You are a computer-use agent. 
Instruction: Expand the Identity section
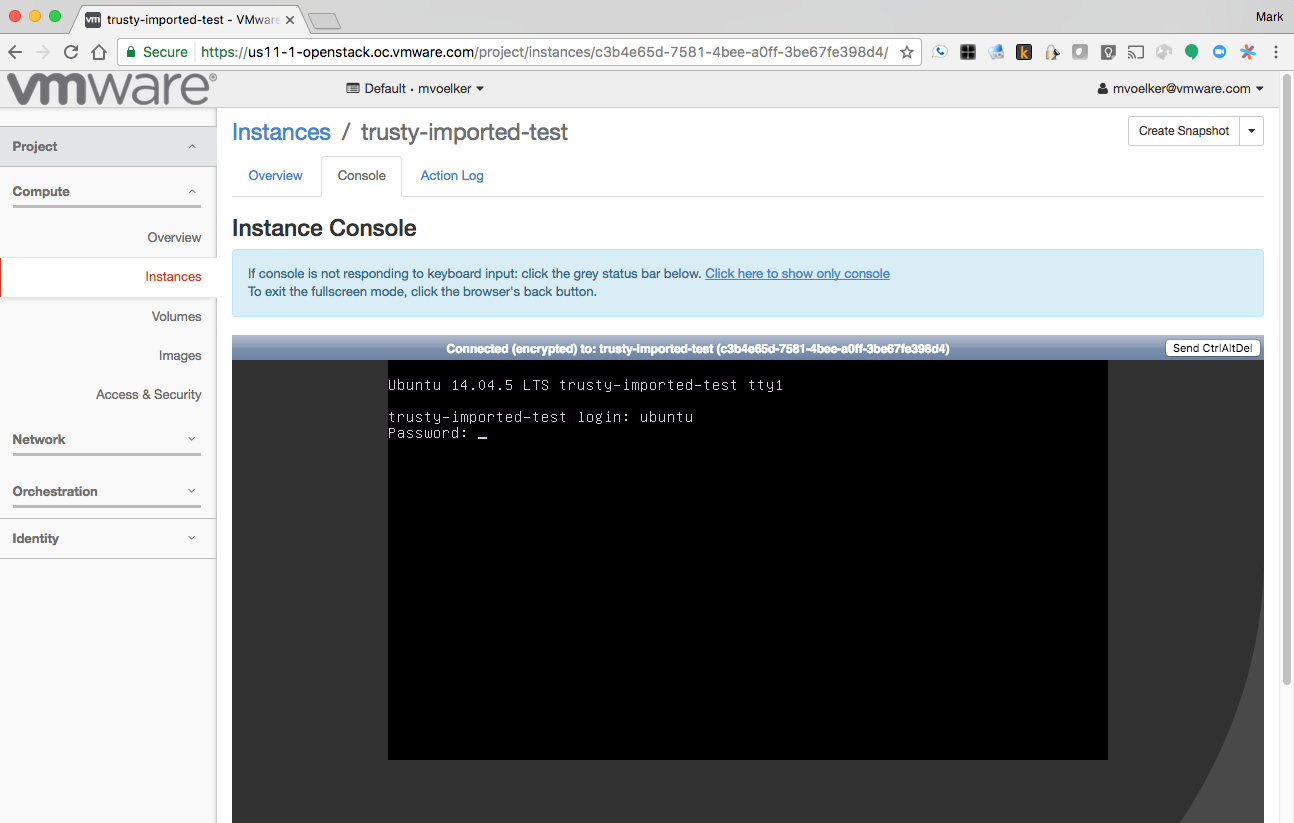(108, 538)
